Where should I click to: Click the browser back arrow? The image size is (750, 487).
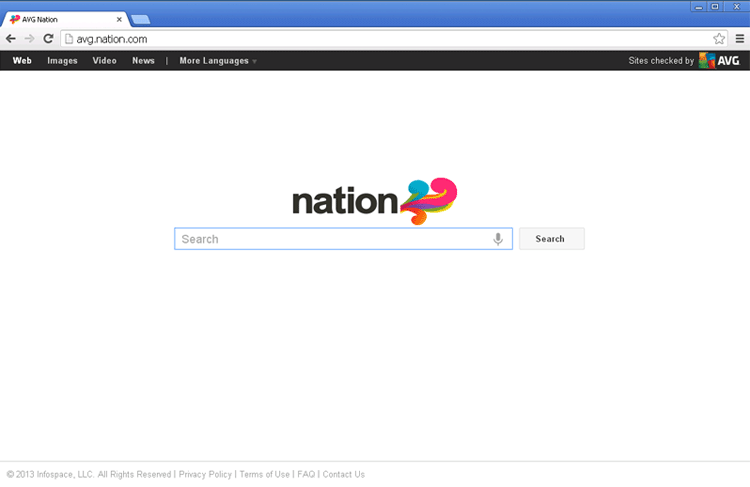click(x=11, y=39)
